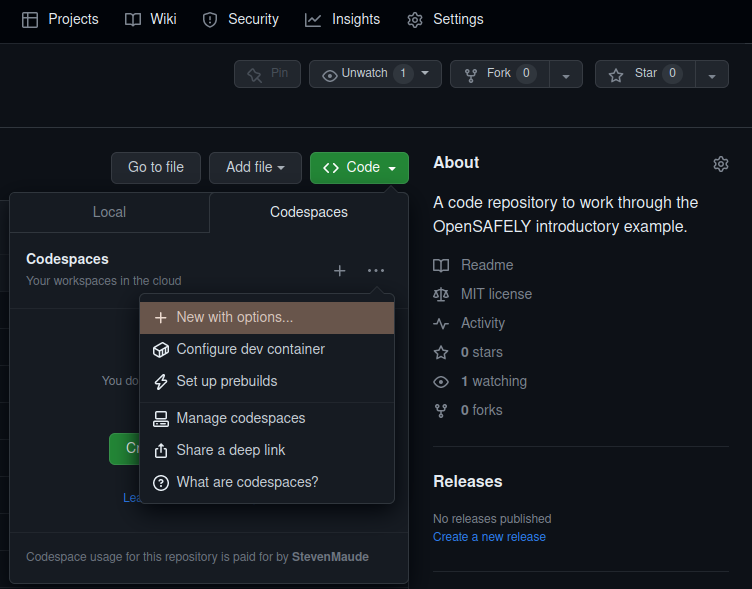
Task: Expand the Star lists dropdown arrow
Action: [711, 75]
